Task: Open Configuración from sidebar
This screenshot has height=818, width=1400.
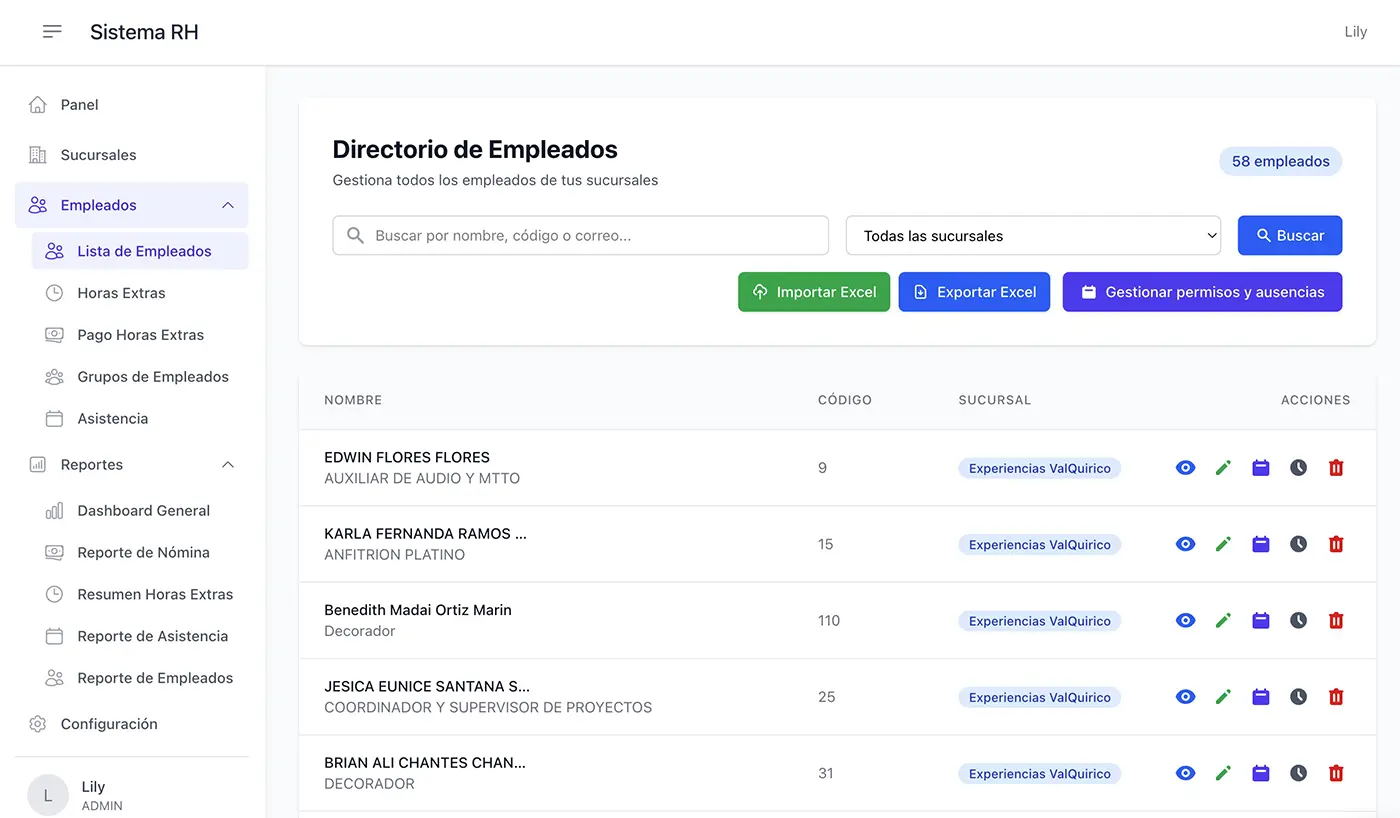Action: point(110,723)
